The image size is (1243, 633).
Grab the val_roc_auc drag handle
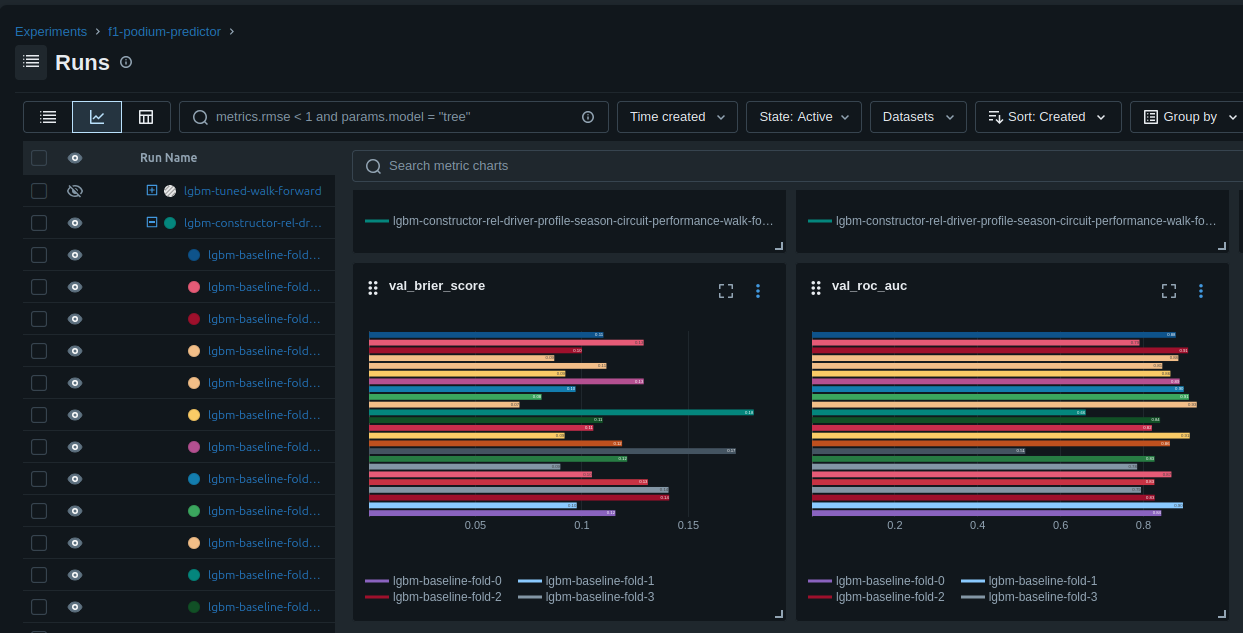click(x=815, y=288)
